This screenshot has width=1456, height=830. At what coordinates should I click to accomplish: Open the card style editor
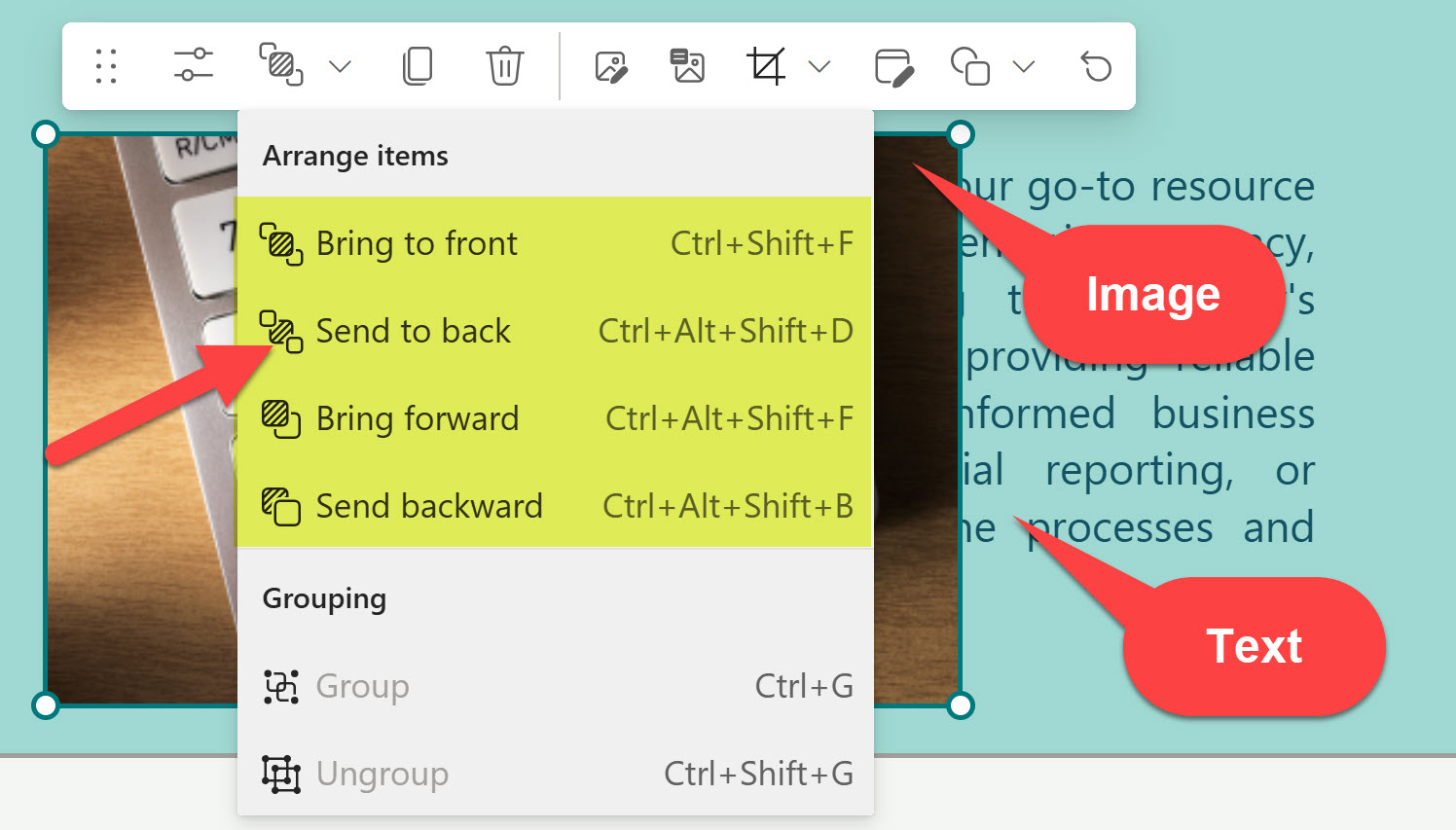tap(894, 66)
